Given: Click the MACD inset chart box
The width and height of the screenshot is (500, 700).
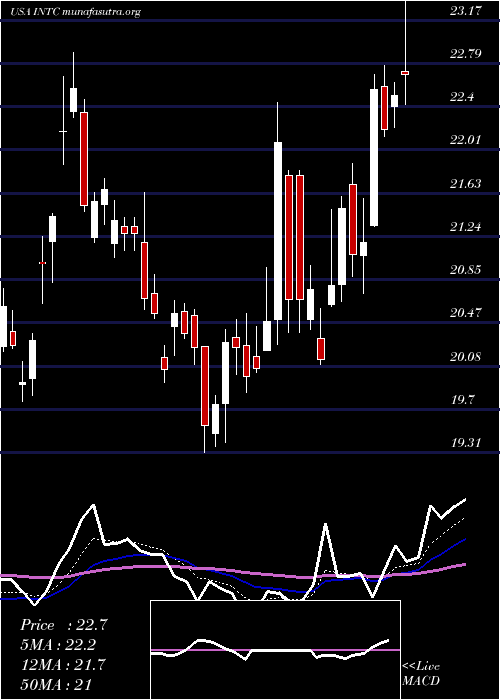Looking at the screenshot, I should tap(275, 650).
